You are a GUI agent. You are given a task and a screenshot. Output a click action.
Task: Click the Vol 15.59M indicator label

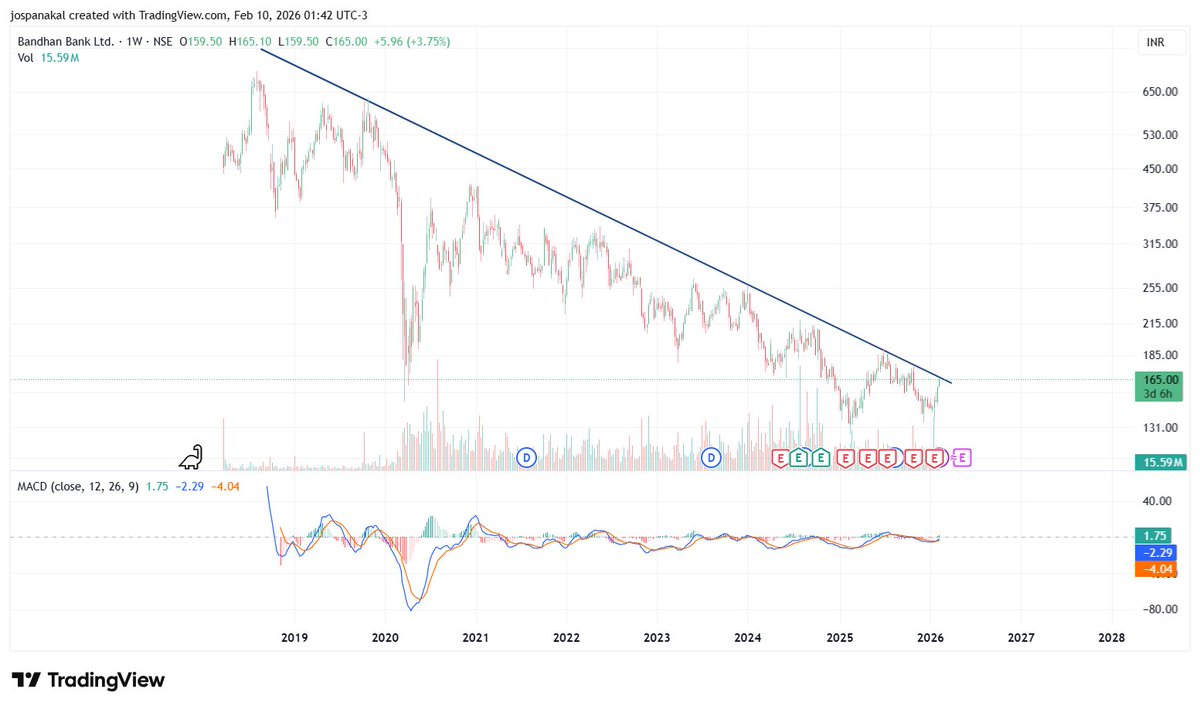point(49,58)
